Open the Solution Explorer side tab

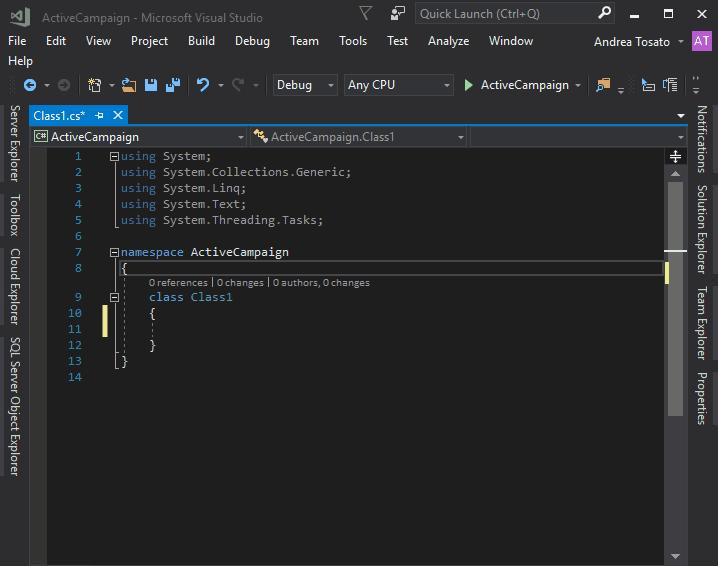point(702,229)
